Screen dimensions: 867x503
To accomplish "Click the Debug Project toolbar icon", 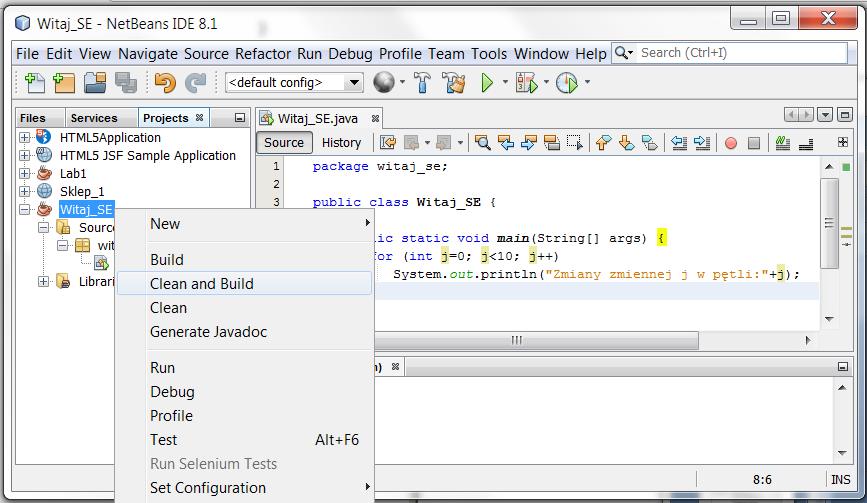I will point(526,82).
